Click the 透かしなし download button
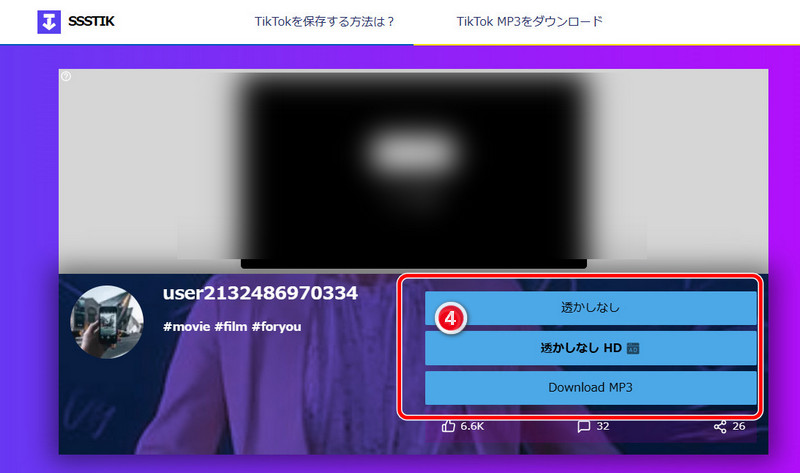The width and height of the screenshot is (800, 473). point(590,308)
